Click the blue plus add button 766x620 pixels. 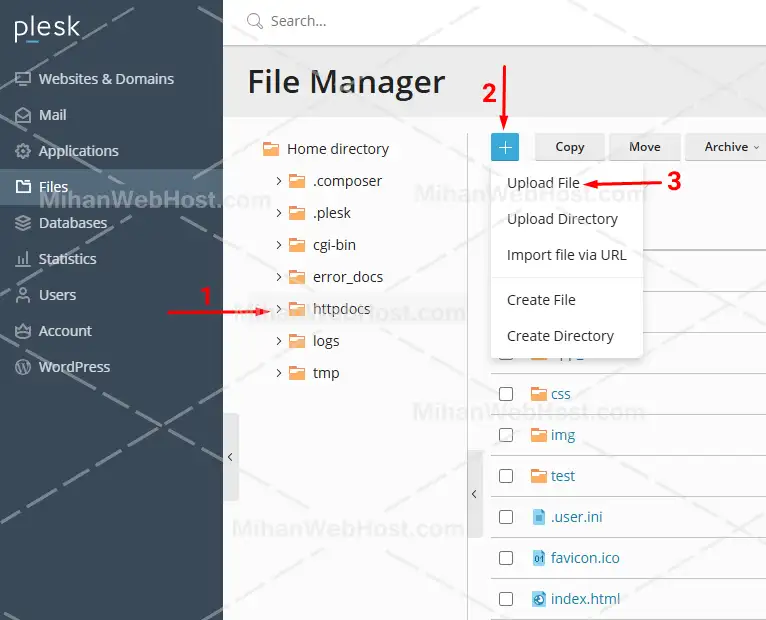(505, 147)
